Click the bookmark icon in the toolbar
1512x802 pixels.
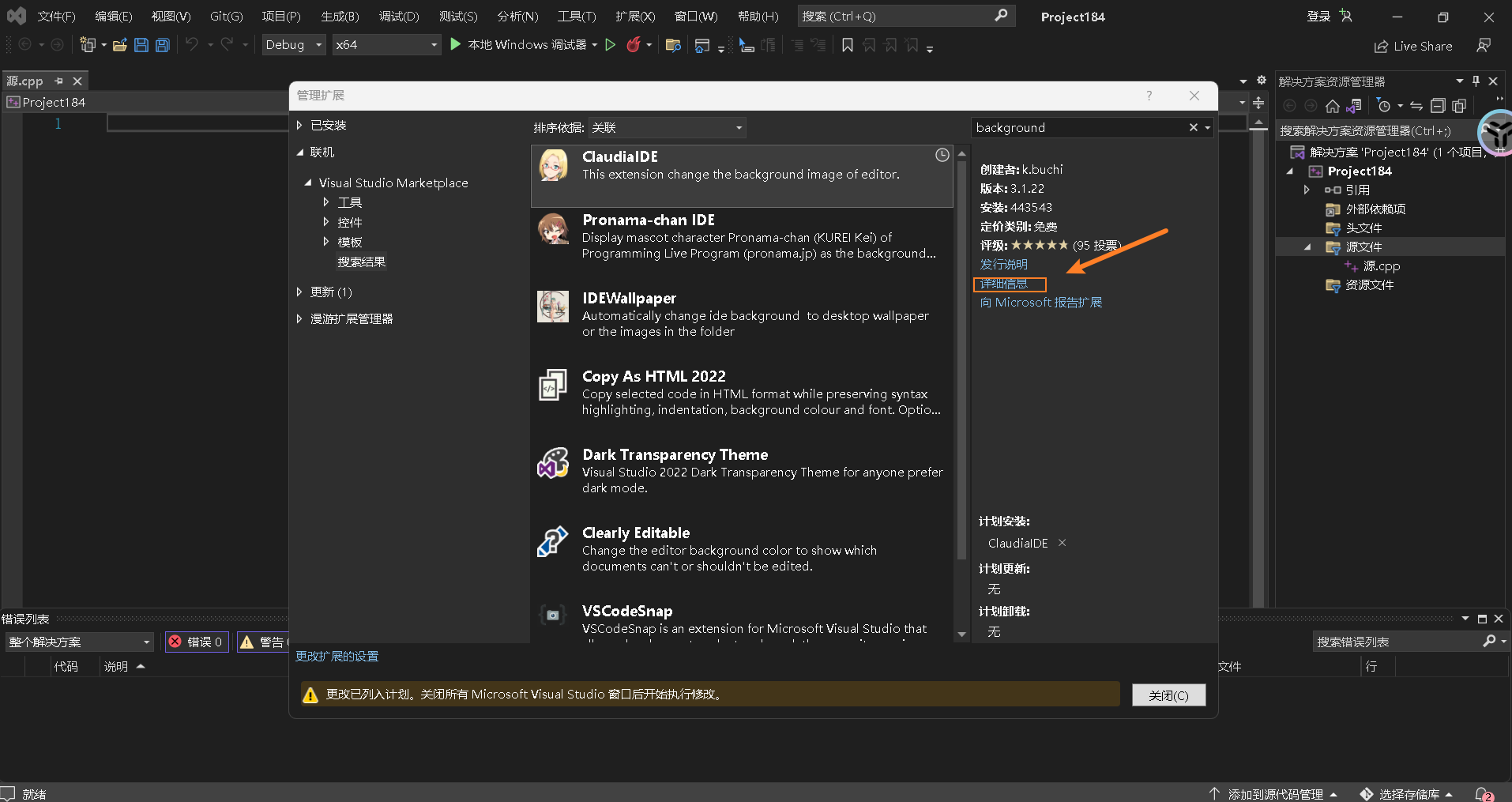coord(848,45)
